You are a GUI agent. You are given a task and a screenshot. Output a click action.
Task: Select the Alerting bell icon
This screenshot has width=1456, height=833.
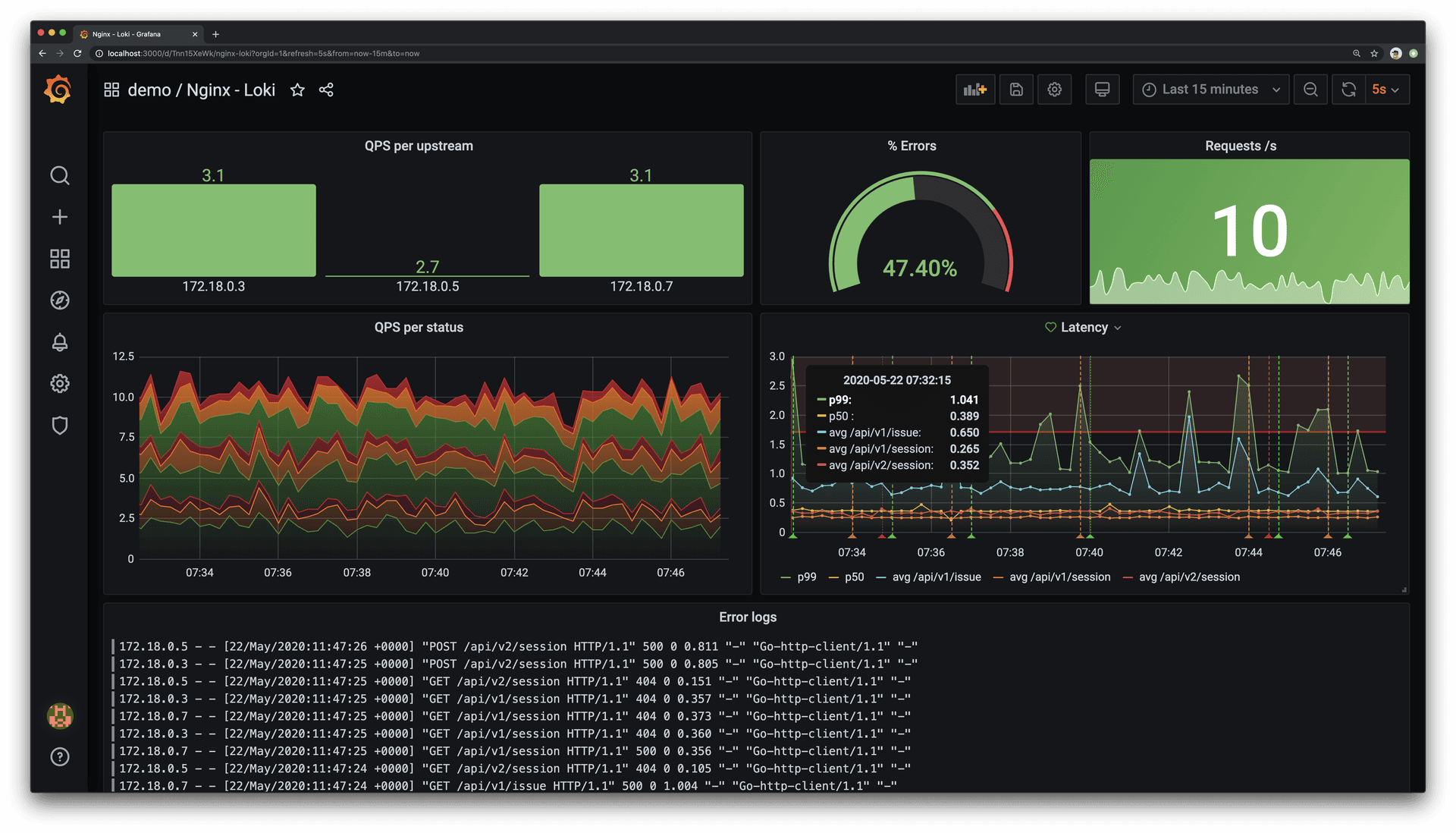[59, 342]
